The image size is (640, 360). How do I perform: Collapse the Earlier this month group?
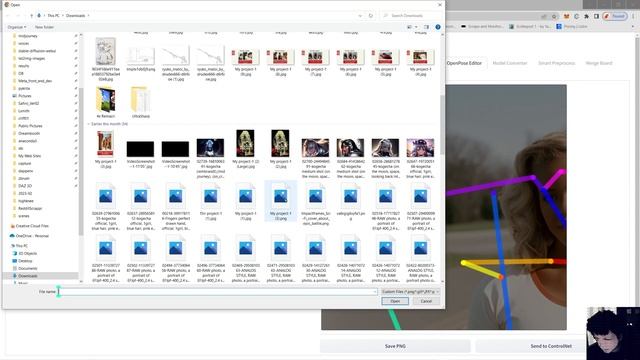point(89,124)
